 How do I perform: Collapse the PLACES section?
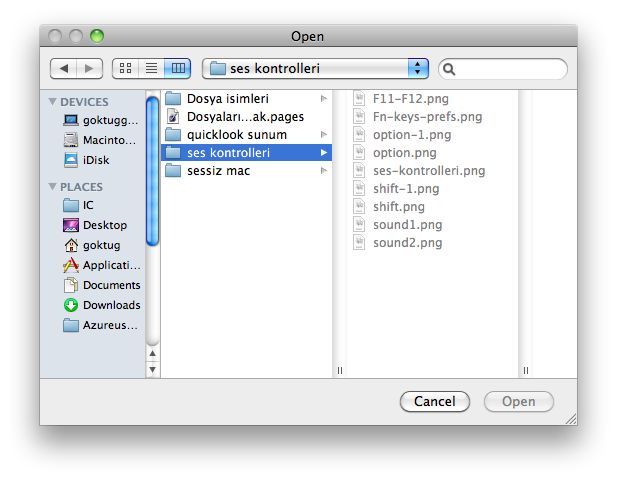[x=53, y=187]
